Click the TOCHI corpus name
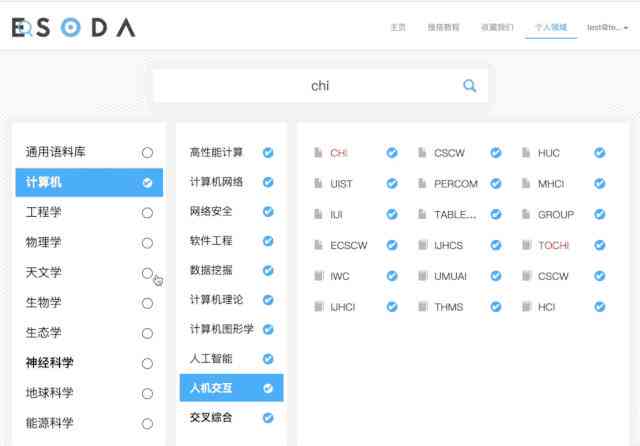Screen dimensions: 640x446 553,245
